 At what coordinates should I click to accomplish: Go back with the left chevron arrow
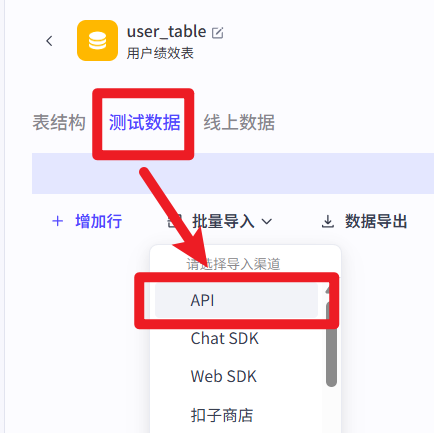[49, 41]
